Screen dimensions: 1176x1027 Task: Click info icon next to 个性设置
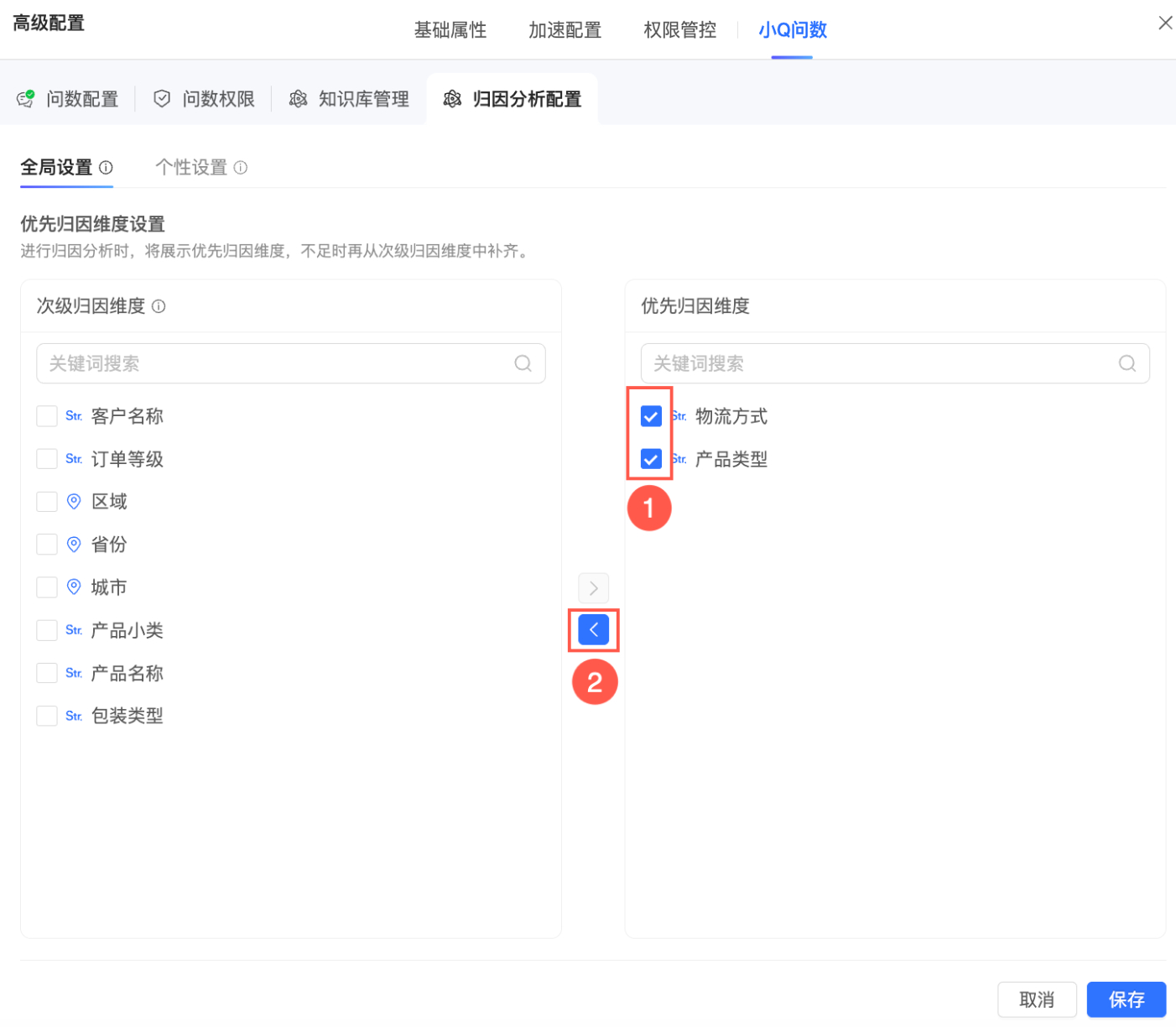pos(241,167)
